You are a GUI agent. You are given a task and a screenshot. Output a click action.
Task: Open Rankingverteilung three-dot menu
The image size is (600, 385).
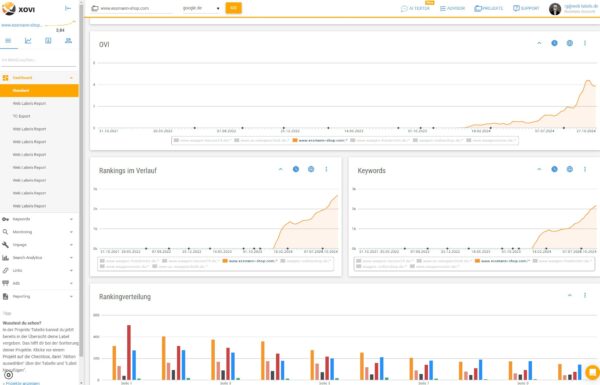585,295
